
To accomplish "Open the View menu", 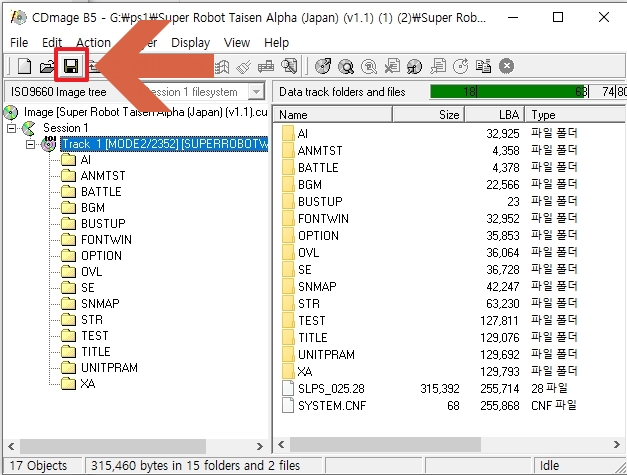I will coord(237,42).
